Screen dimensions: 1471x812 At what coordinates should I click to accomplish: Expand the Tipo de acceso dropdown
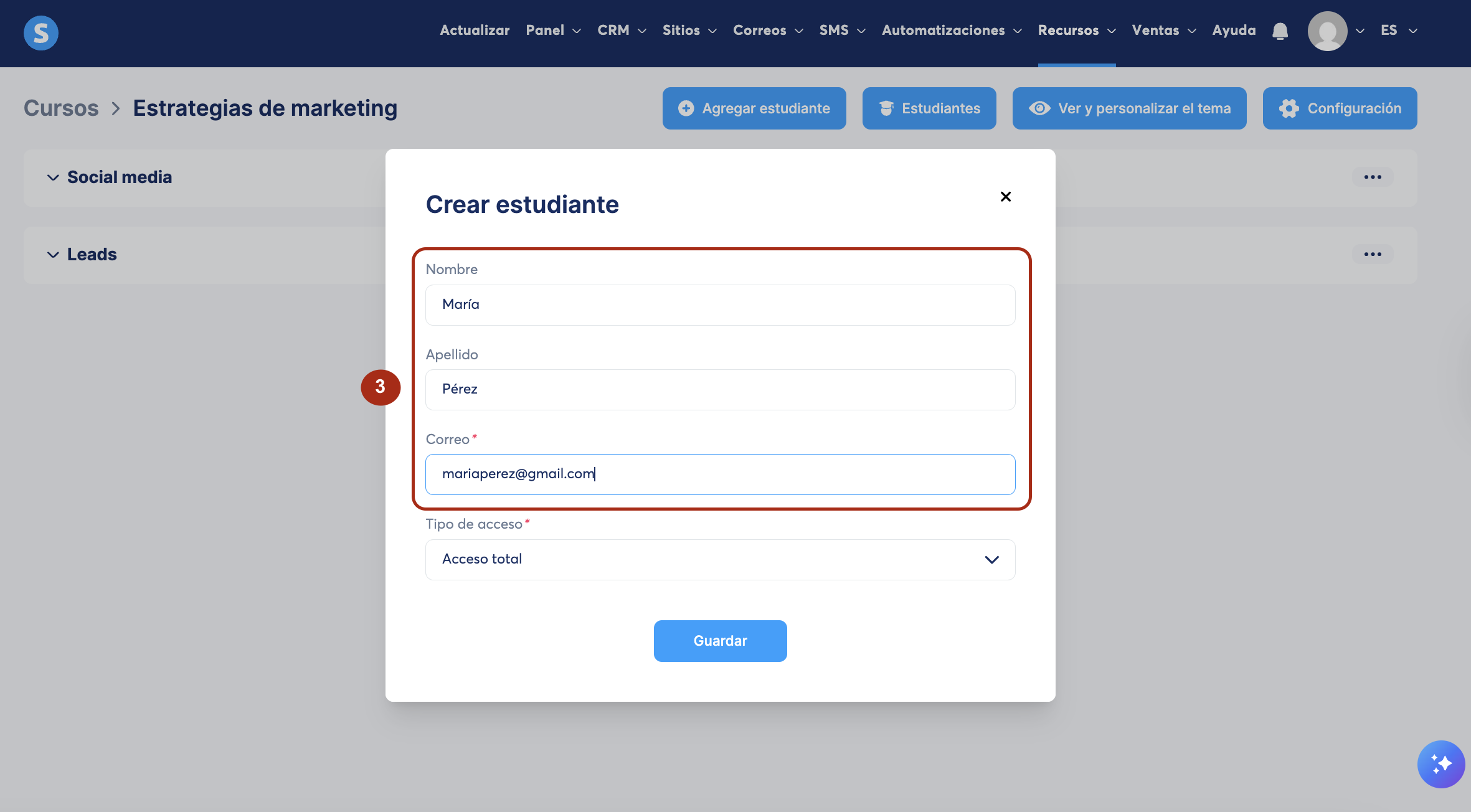pos(720,559)
